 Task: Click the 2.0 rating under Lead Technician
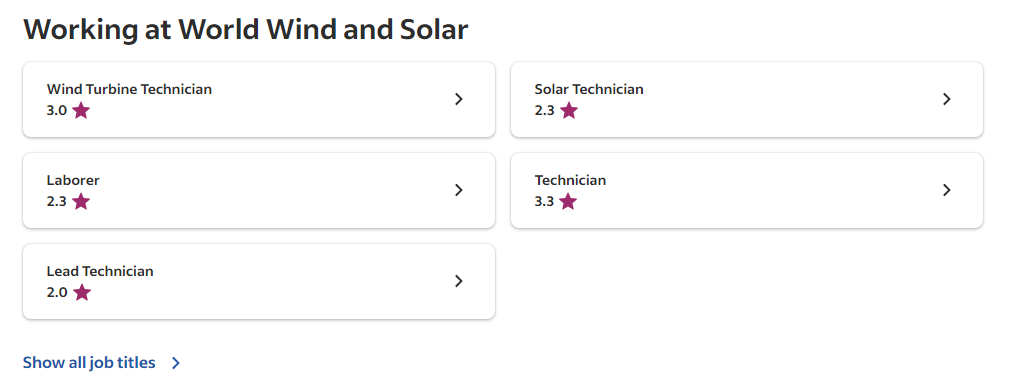(57, 293)
